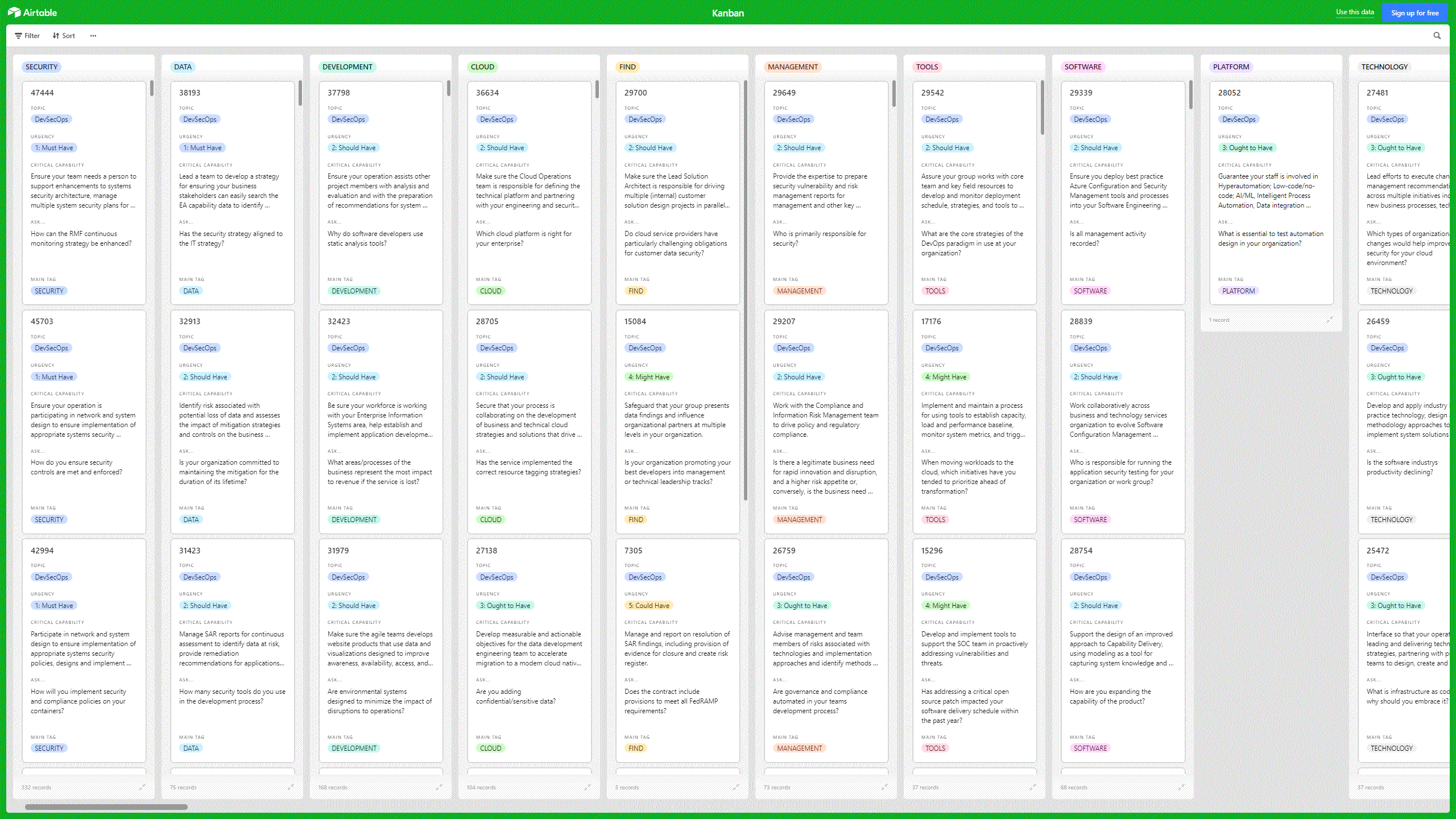Select the CLOUD stack header label
This screenshot has height=819, width=1456.
[x=482, y=67]
